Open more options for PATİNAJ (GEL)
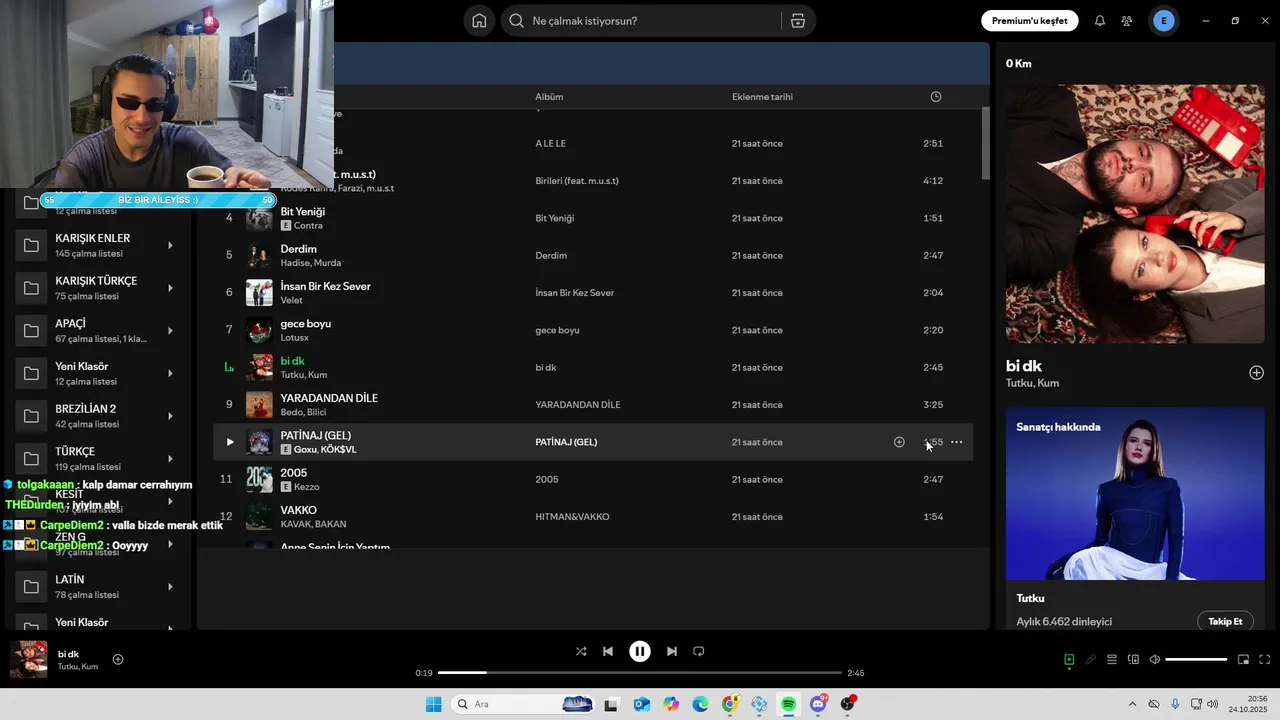 coord(957,442)
